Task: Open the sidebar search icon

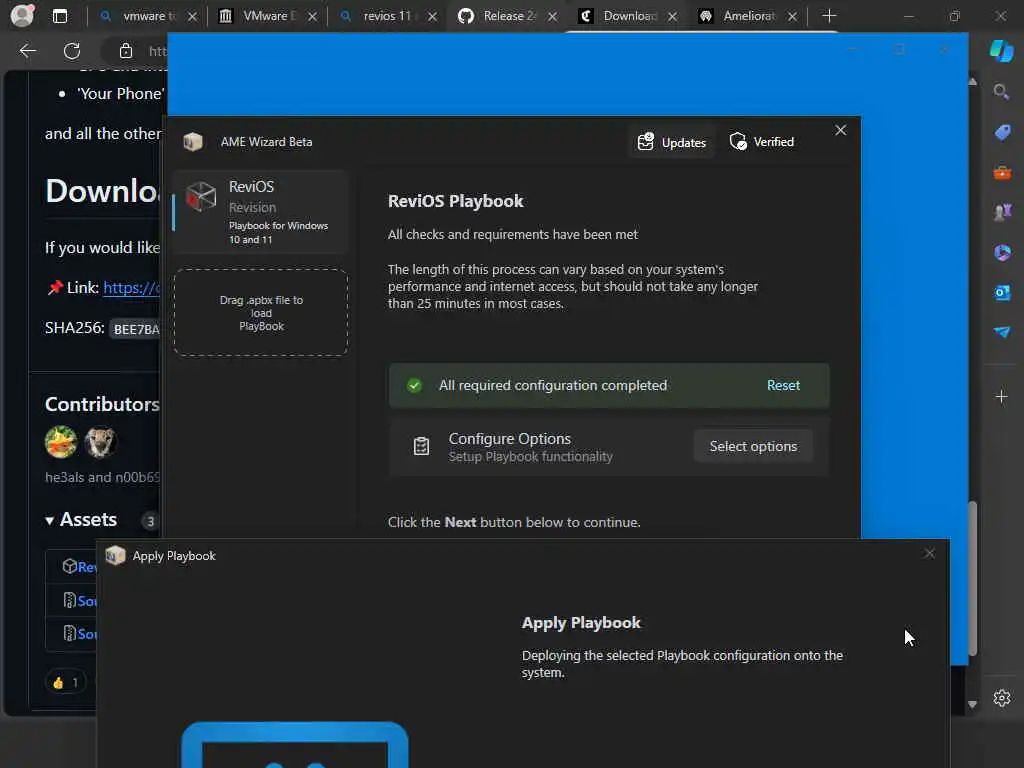Action: [1001, 92]
